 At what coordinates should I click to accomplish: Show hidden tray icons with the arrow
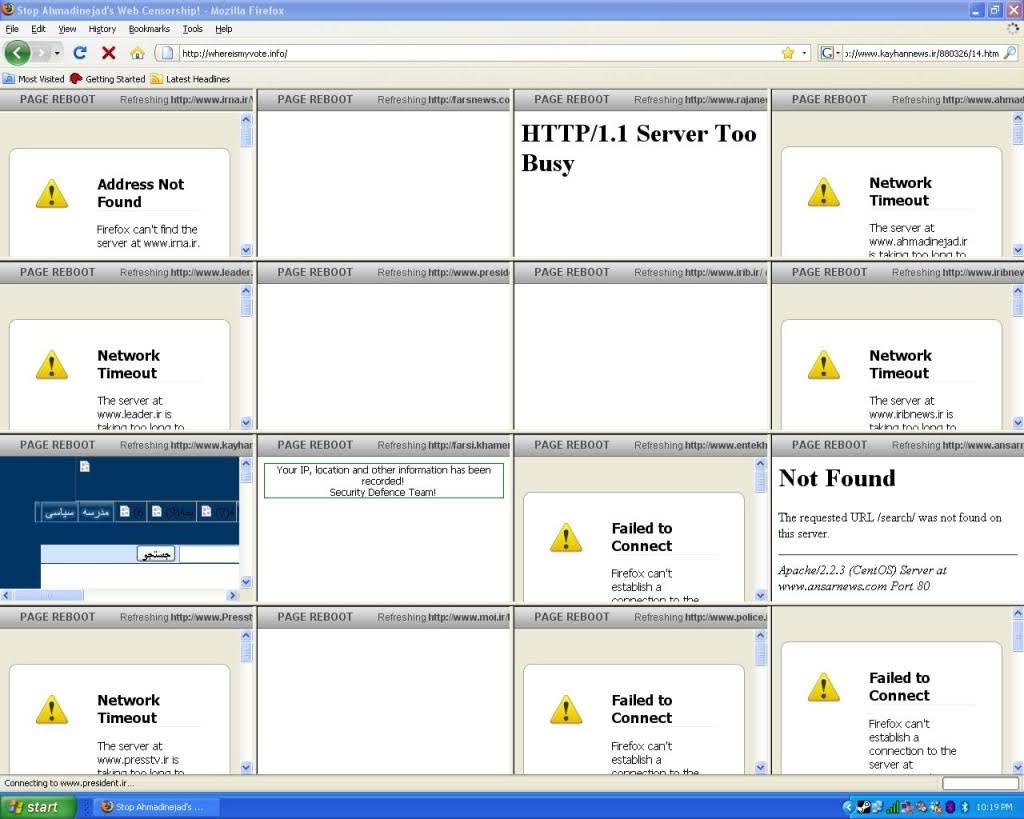tap(848, 807)
